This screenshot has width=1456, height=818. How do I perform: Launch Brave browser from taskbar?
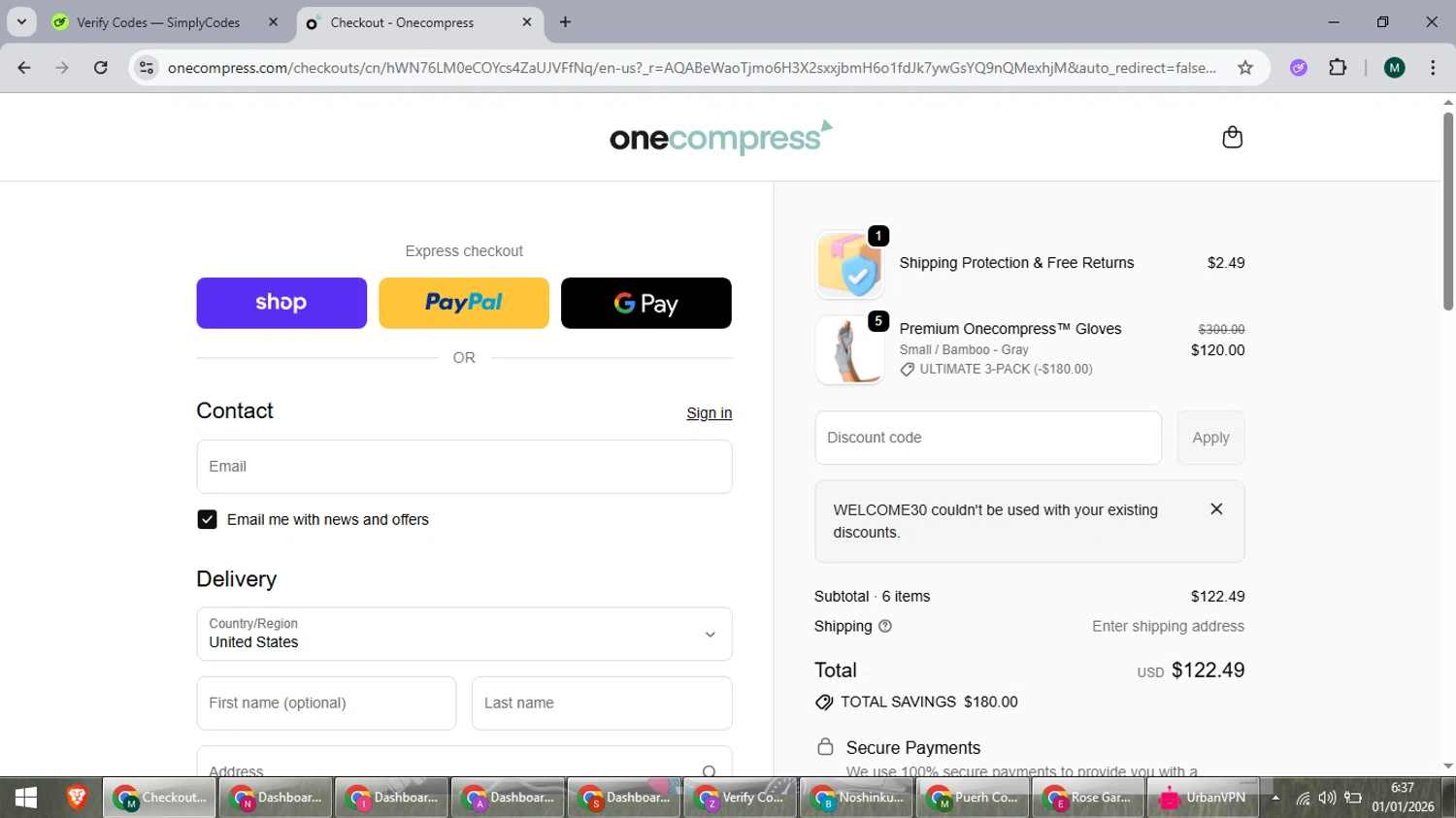tap(77, 798)
